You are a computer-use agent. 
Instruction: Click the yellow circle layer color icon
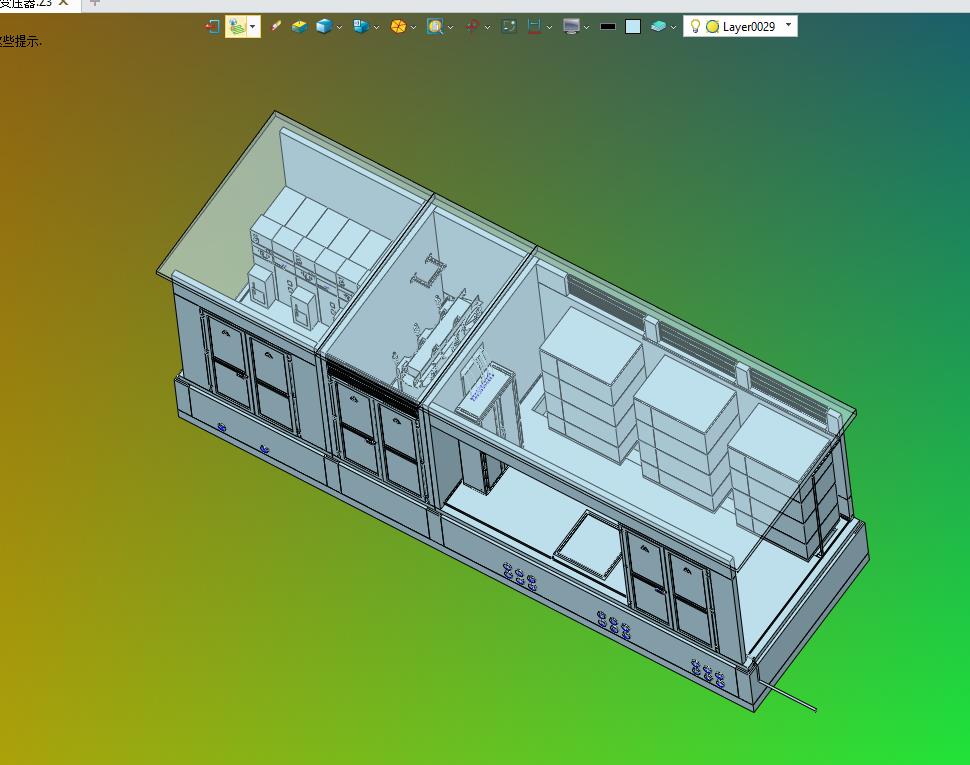pos(713,27)
